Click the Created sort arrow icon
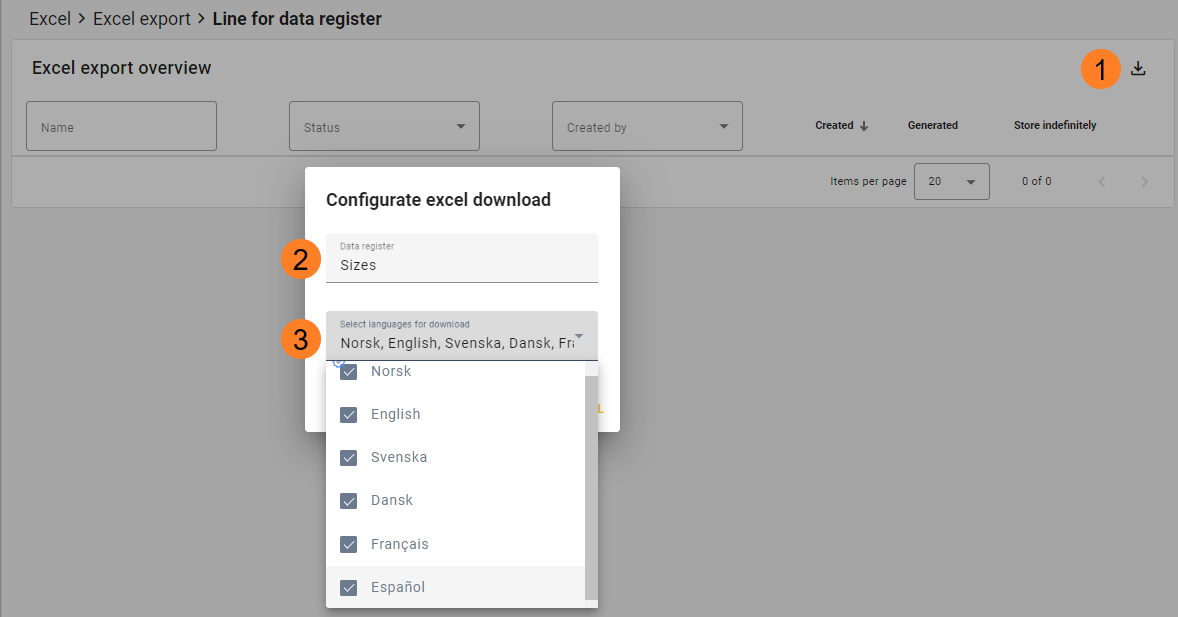The height and width of the screenshot is (617, 1178). (864, 126)
